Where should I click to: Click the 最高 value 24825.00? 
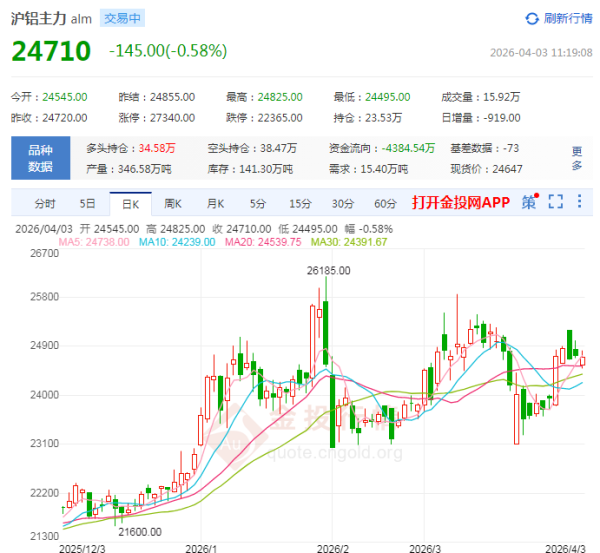pos(280,97)
